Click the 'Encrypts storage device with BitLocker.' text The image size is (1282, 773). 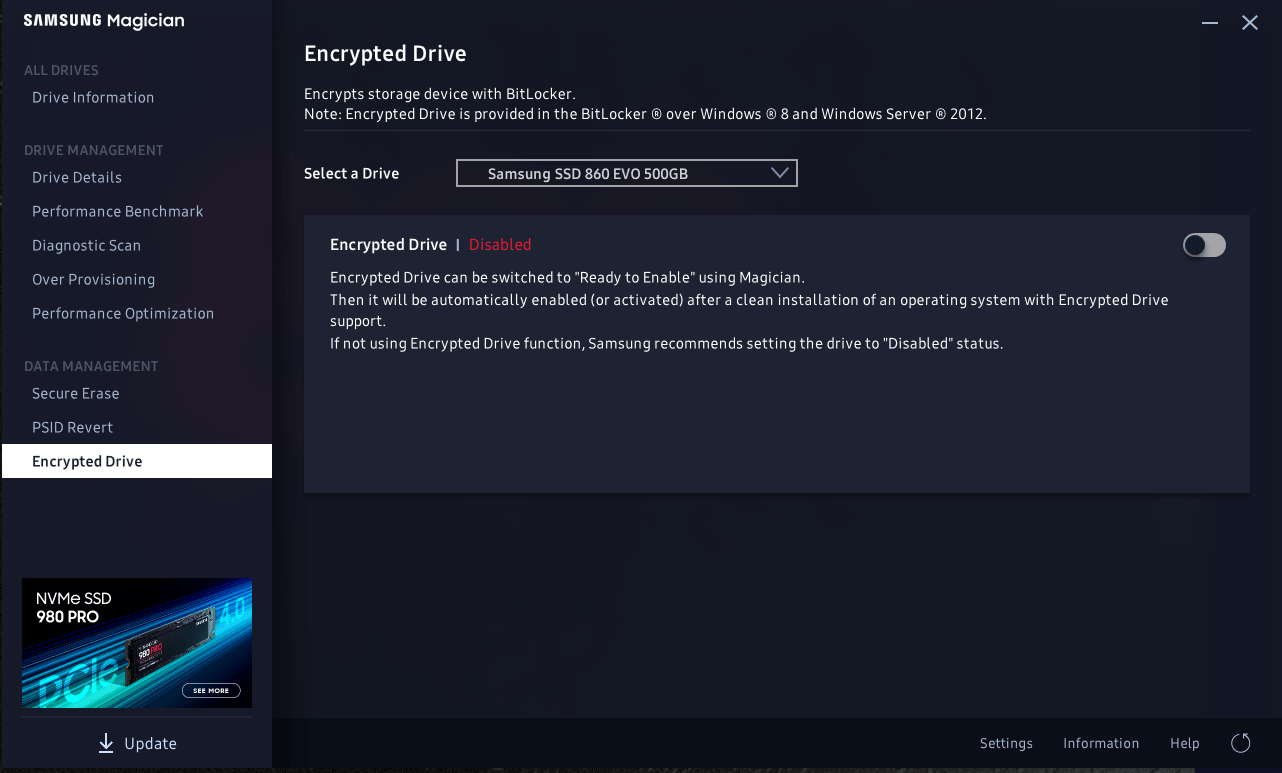(x=440, y=94)
